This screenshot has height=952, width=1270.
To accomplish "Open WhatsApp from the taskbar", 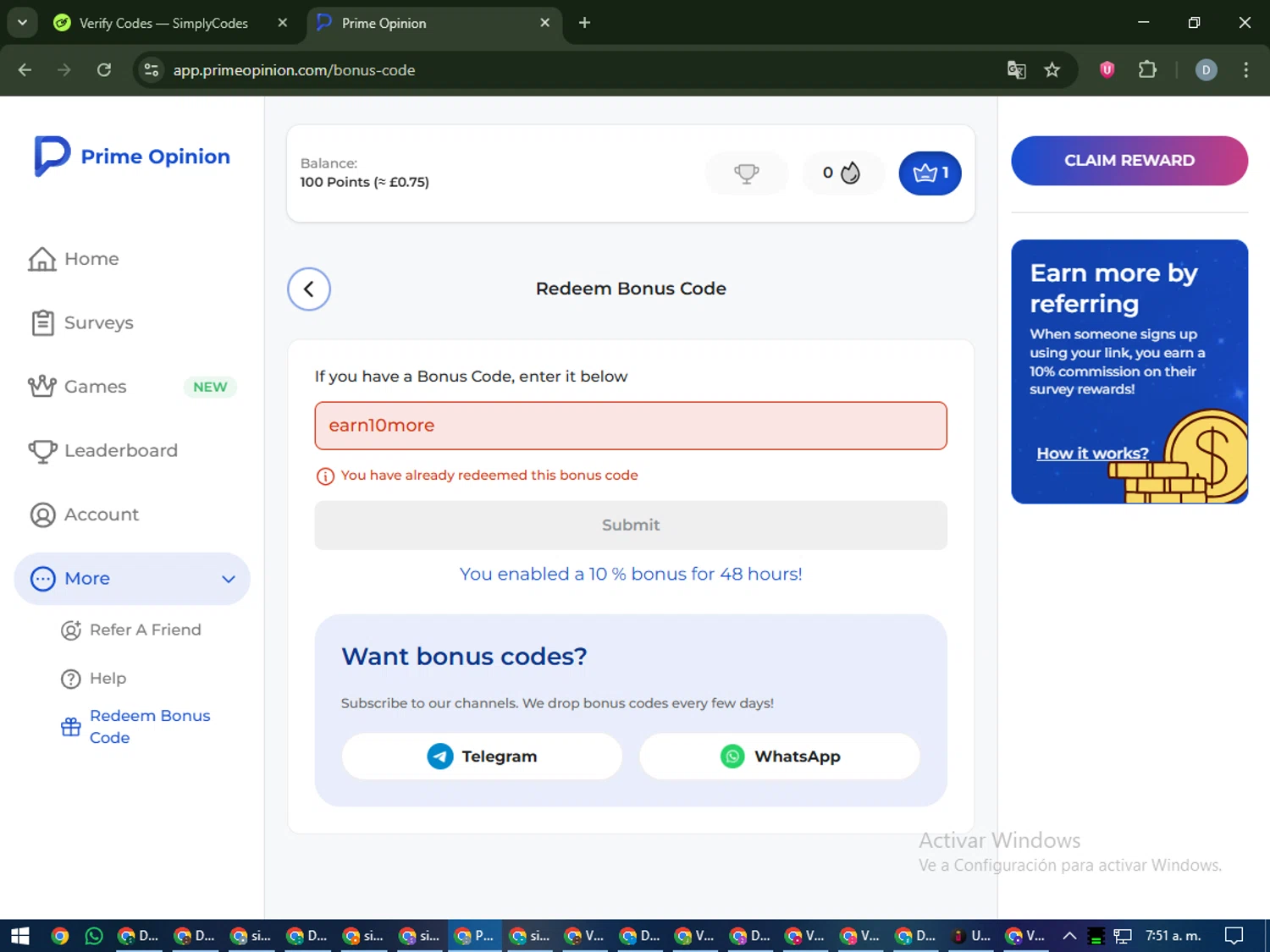I will pyautogui.click(x=94, y=936).
